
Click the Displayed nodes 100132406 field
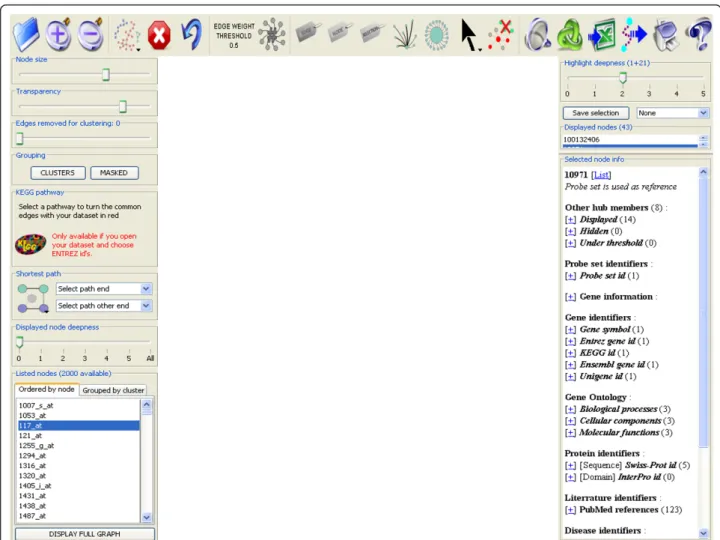630,140
